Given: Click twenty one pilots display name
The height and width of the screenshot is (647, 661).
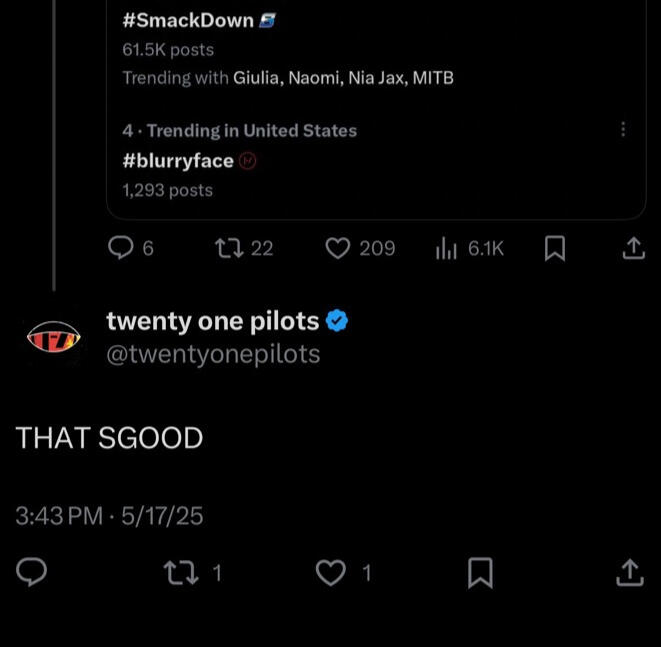Looking at the screenshot, I should 212,321.
